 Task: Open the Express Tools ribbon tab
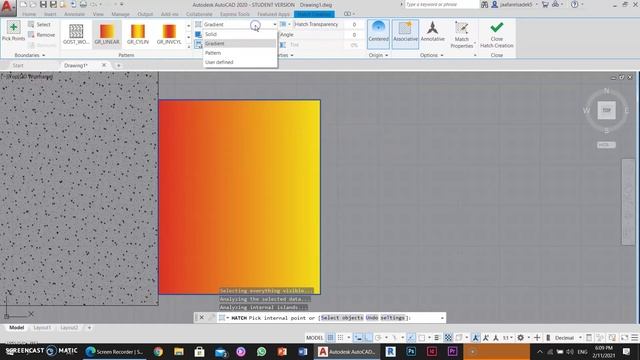pos(235,14)
